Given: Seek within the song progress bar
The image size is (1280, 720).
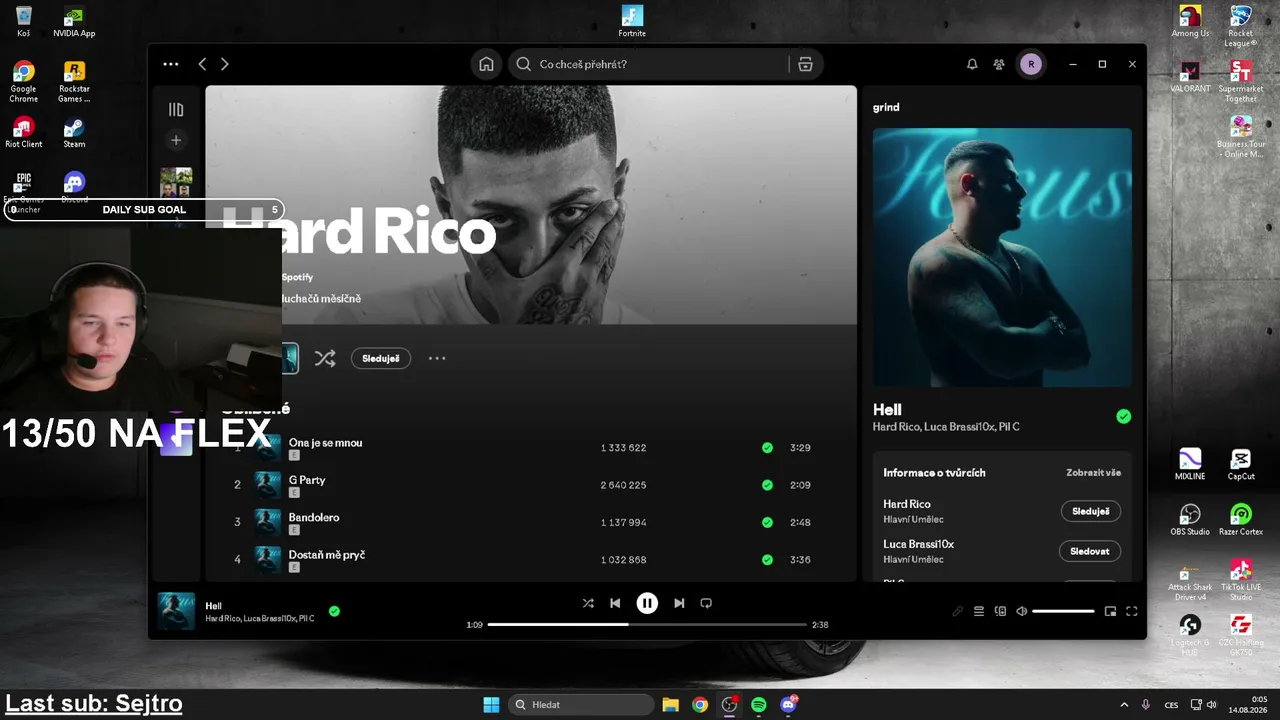Looking at the screenshot, I should (647, 624).
